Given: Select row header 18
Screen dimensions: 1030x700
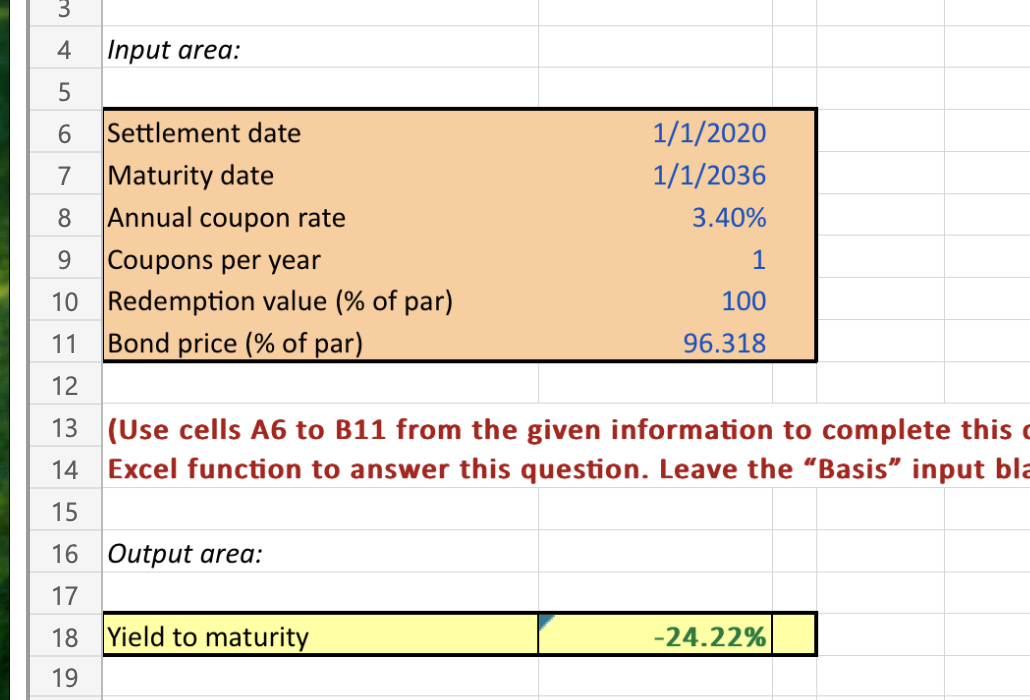Looking at the screenshot, I should (64, 634).
